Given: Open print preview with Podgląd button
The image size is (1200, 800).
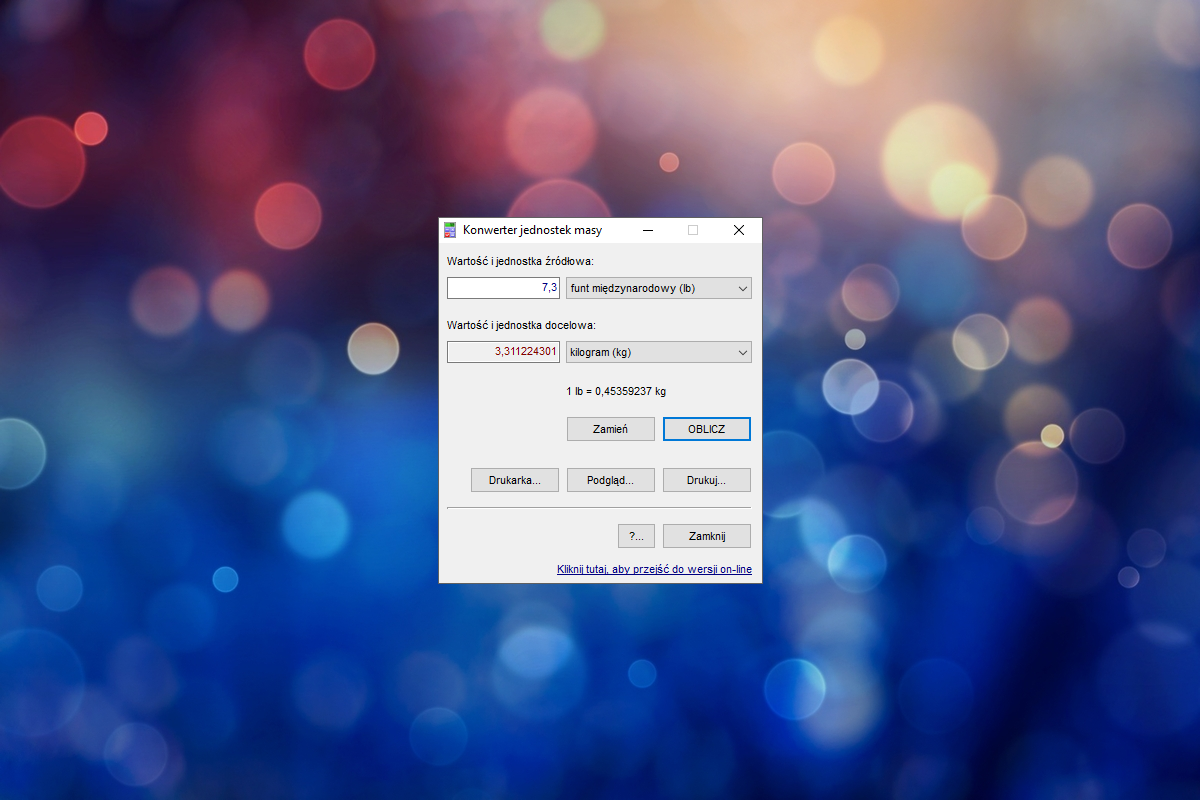Looking at the screenshot, I should click(x=610, y=480).
